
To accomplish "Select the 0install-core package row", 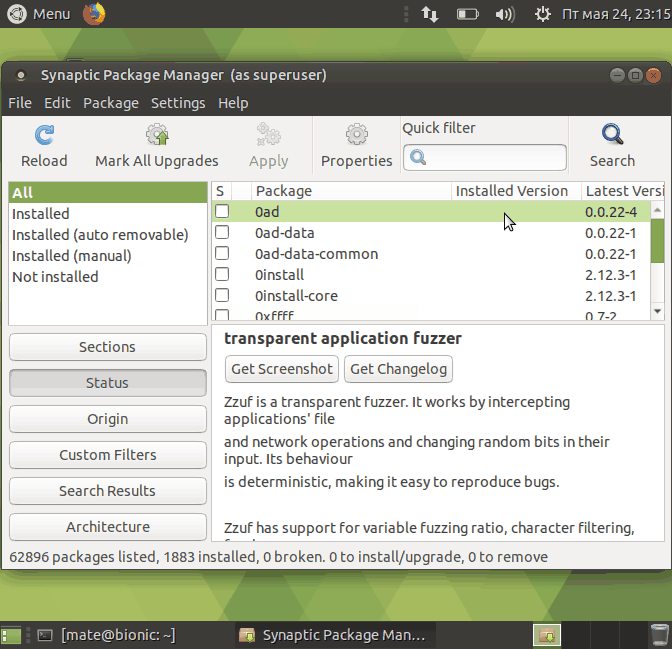I will [431, 296].
